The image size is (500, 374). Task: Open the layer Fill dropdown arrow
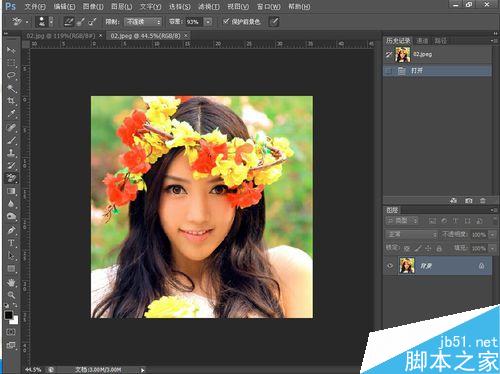click(x=492, y=248)
